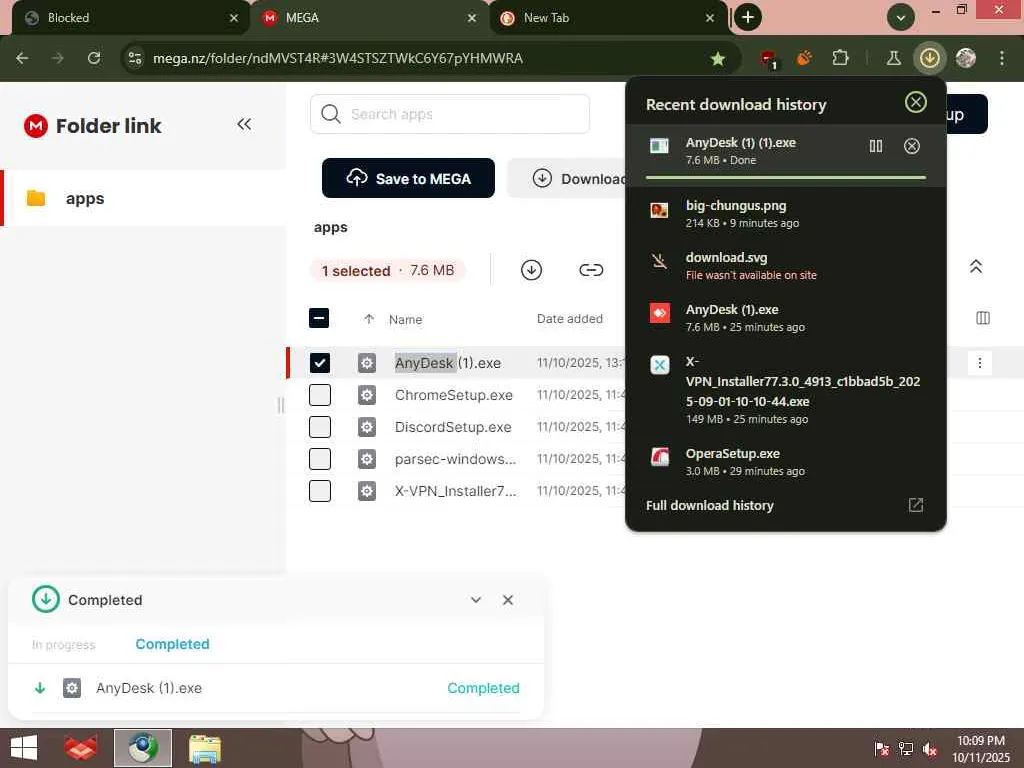Click the Download button

(x=567, y=178)
